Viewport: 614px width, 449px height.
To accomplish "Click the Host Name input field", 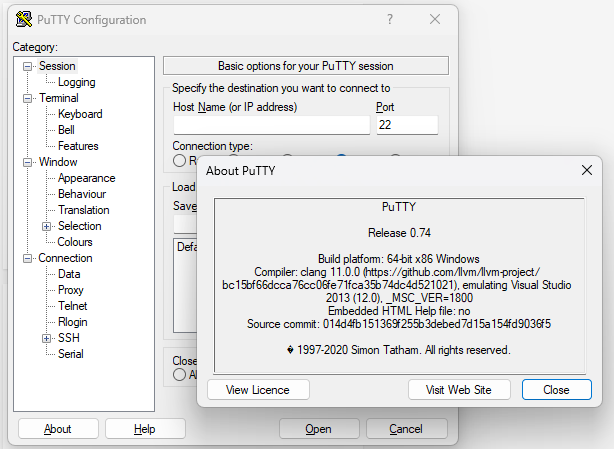I will point(272,125).
